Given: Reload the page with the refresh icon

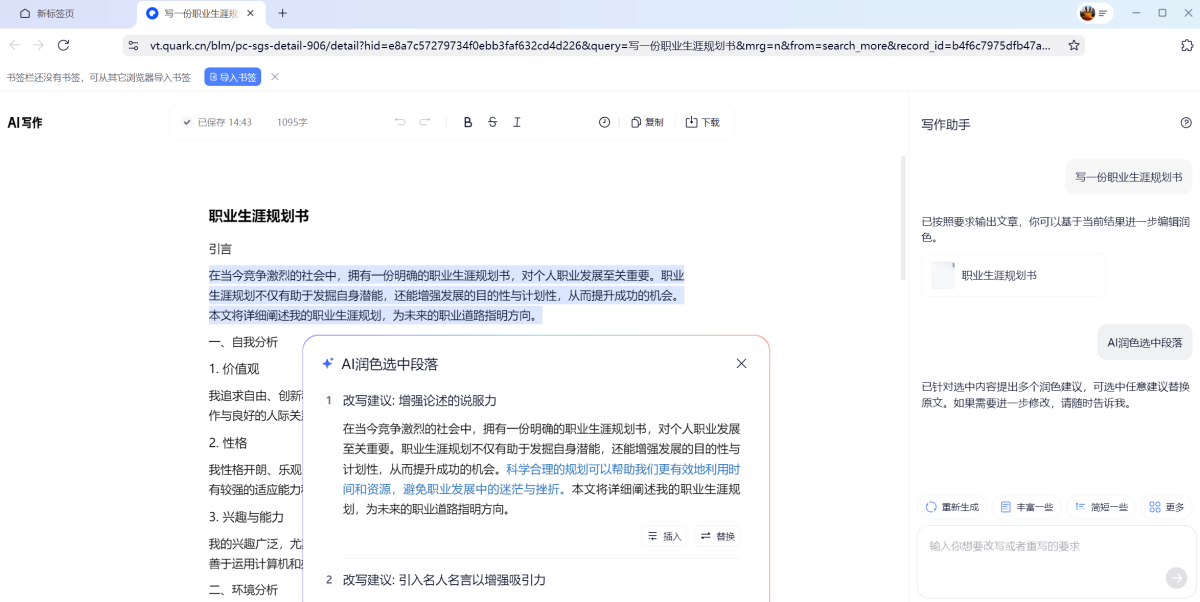Looking at the screenshot, I should pyautogui.click(x=63, y=45).
